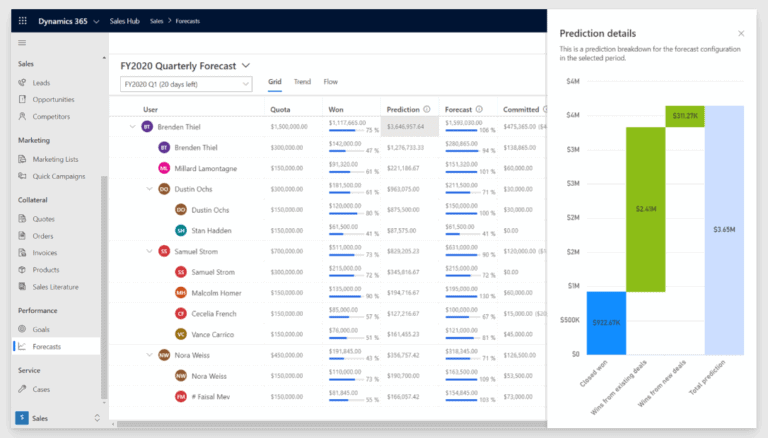Sort by the Won column header
Viewport: 768px width, 438px height.
coord(336,109)
